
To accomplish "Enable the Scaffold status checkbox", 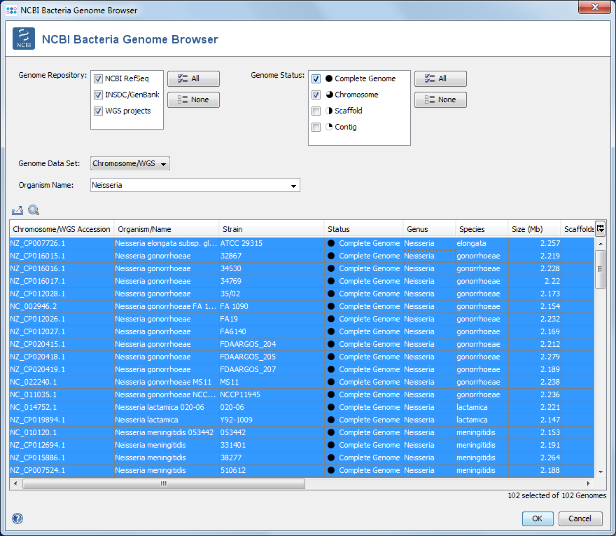I will coord(316,111).
